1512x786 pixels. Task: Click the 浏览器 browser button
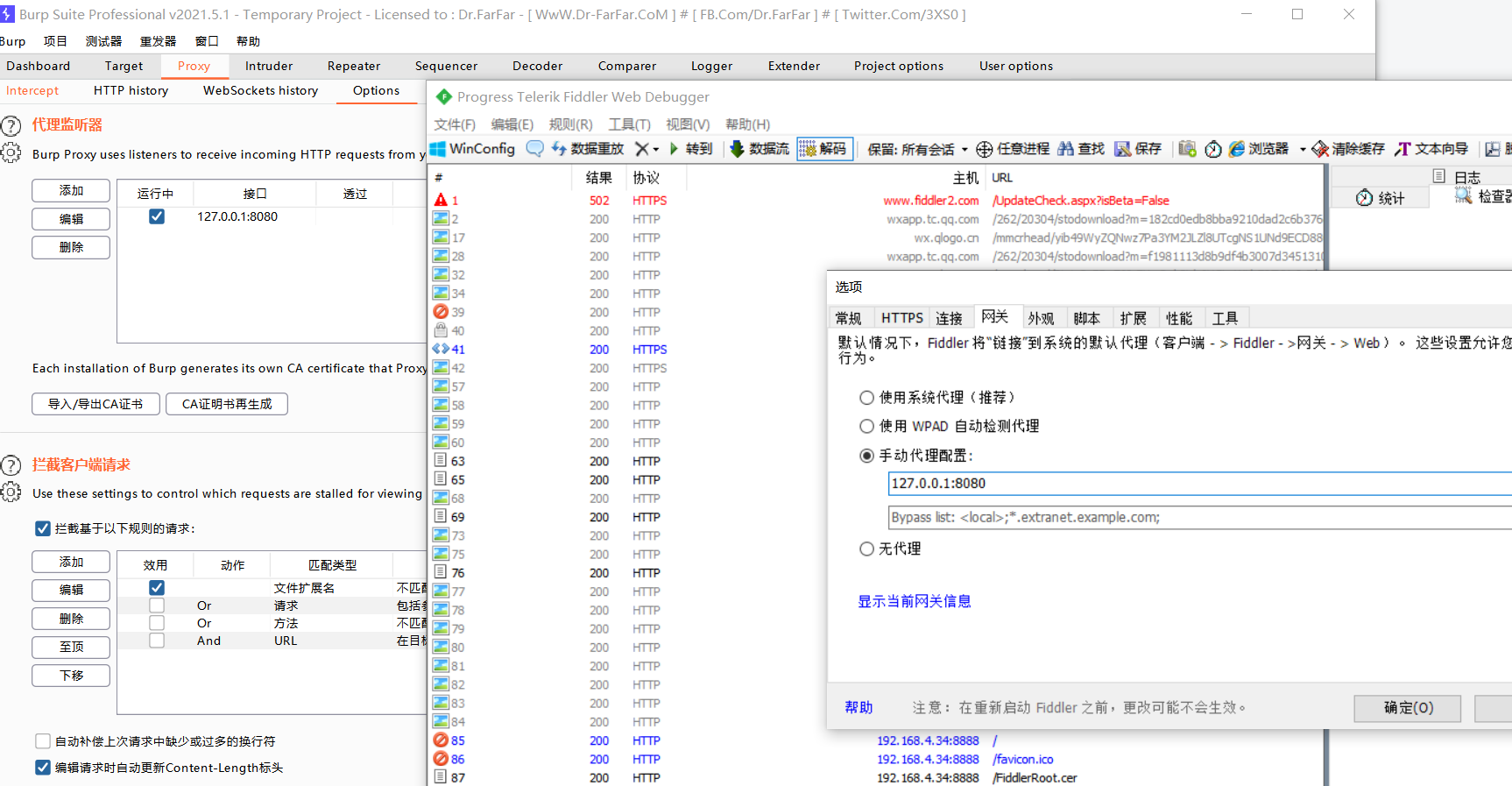pos(1259,149)
